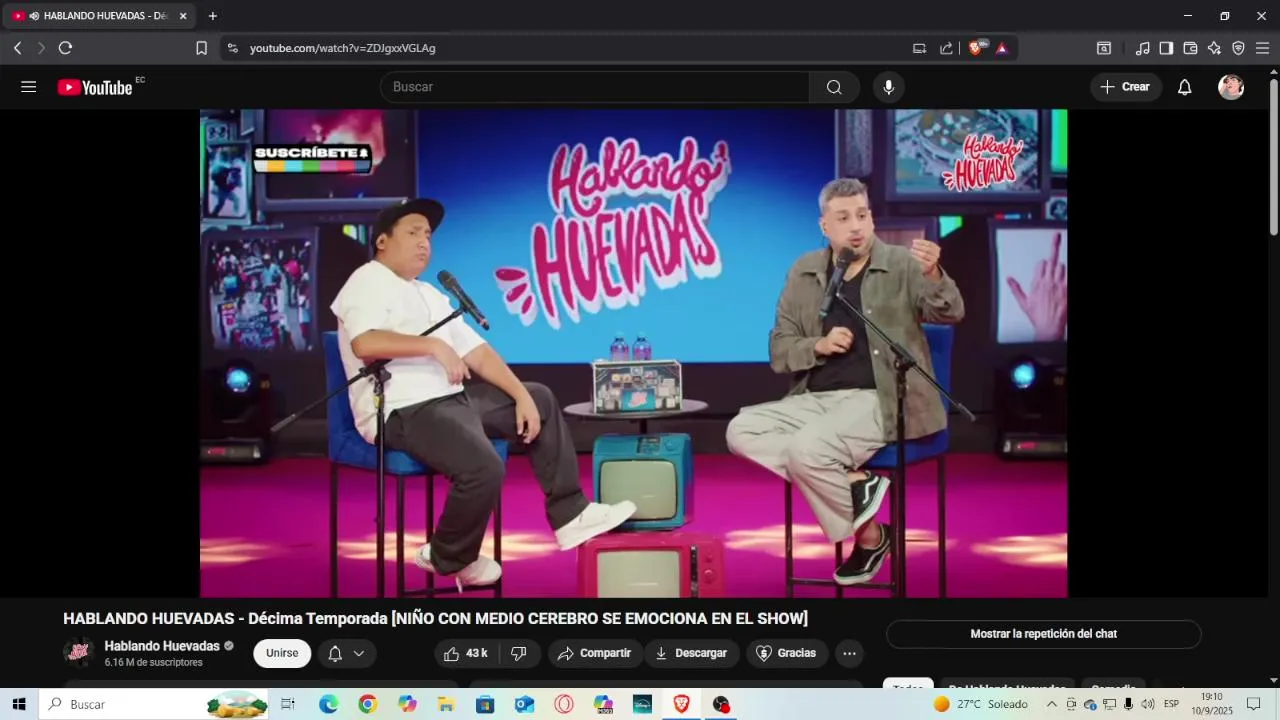Open File Explorer from taskbar
Viewport: 1280px width, 720px height.
coord(446,704)
